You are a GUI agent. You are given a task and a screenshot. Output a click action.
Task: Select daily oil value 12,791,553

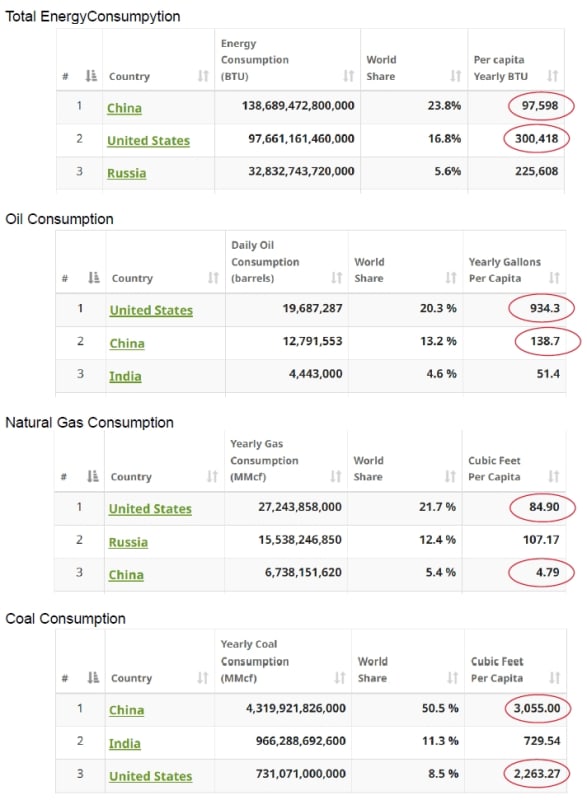tap(313, 341)
